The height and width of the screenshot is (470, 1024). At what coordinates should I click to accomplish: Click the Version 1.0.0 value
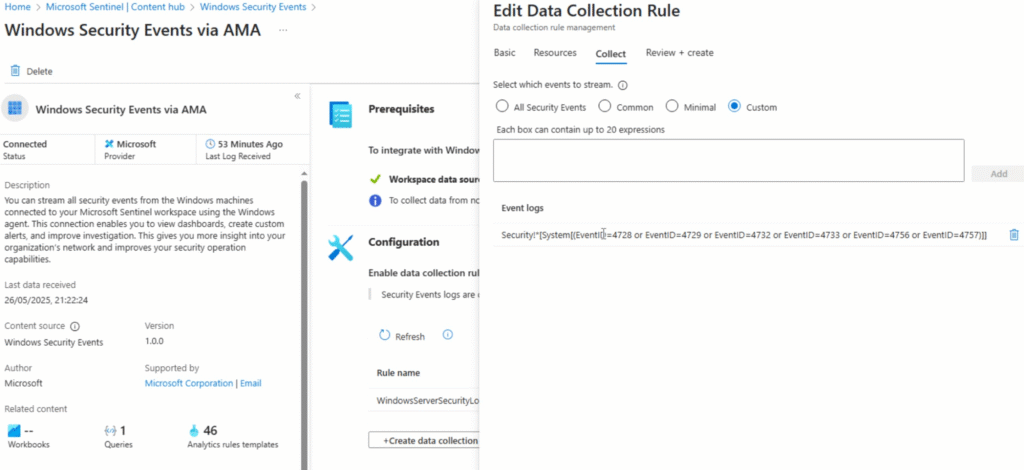[154, 341]
